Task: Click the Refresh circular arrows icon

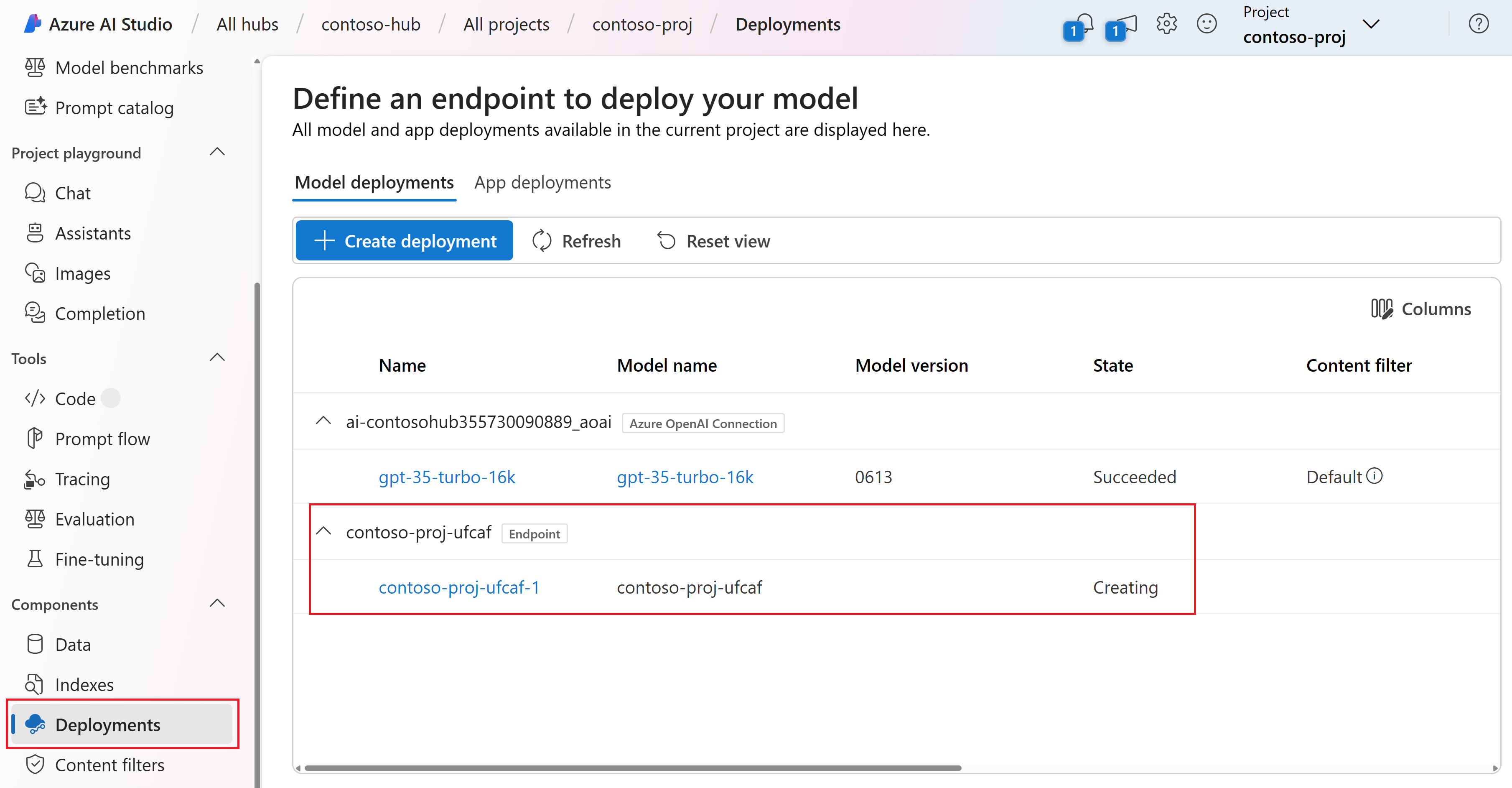Action: click(541, 241)
